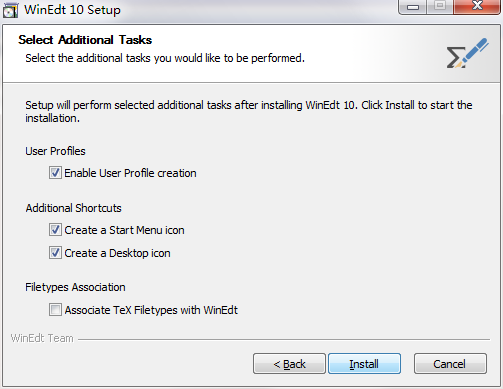The height and width of the screenshot is (389, 503).
Task: Click the 'WinEdt Team' footer text
Action: tap(42, 338)
